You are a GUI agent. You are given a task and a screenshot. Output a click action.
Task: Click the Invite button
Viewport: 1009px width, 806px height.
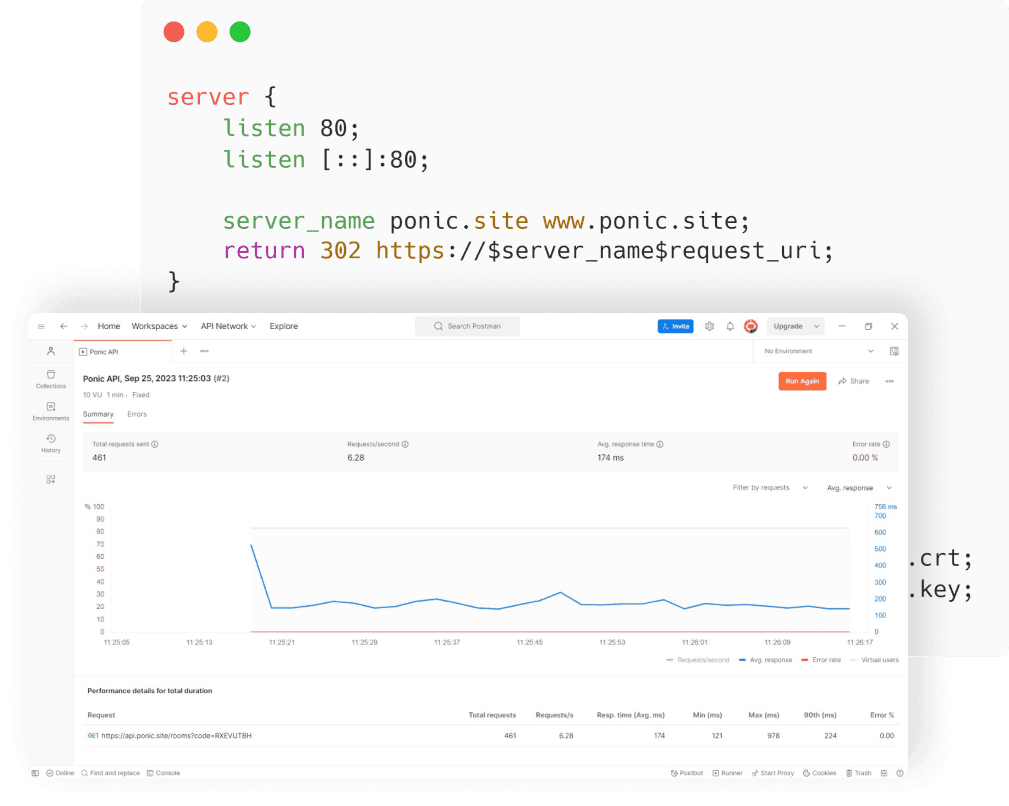click(x=676, y=326)
